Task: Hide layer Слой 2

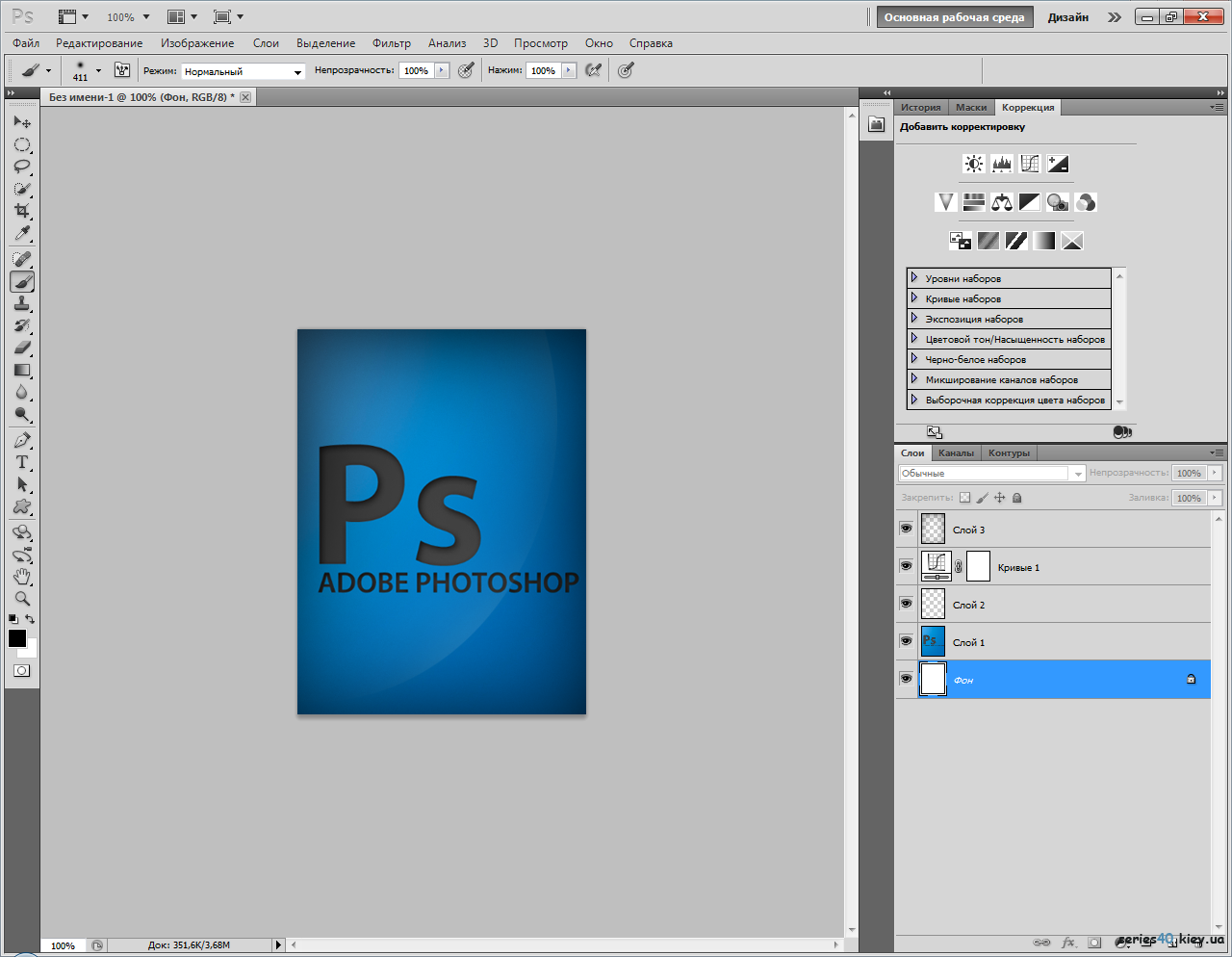Action: [x=906, y=604]
